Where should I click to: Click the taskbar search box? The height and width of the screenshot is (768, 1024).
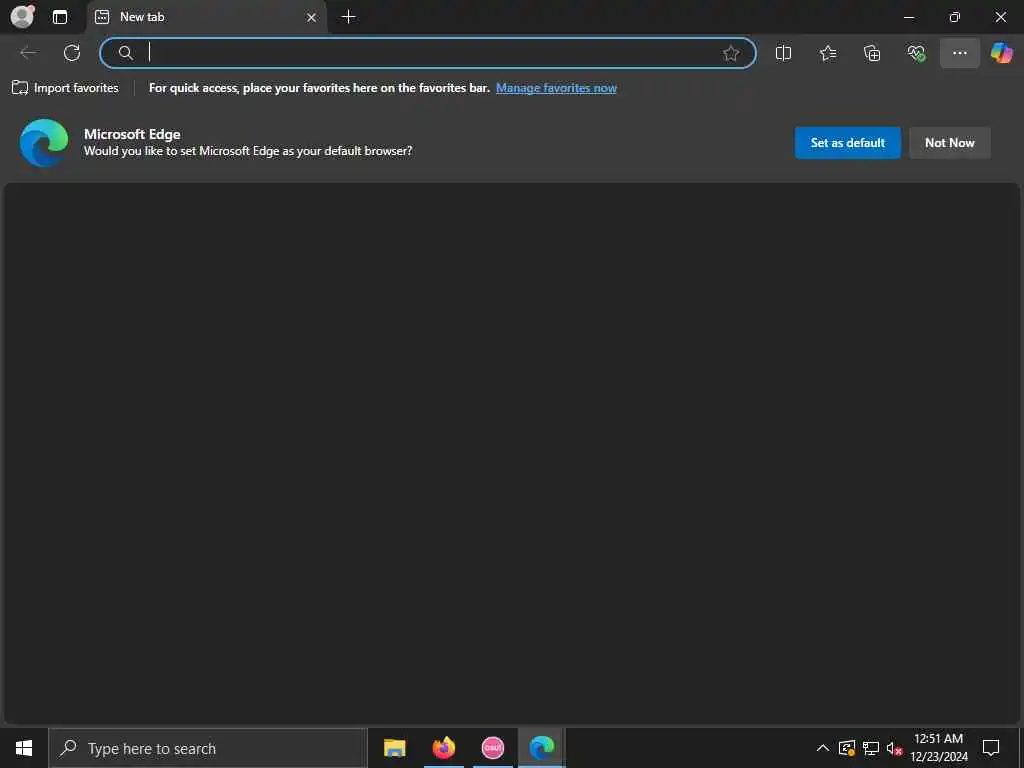pos(208,748)
